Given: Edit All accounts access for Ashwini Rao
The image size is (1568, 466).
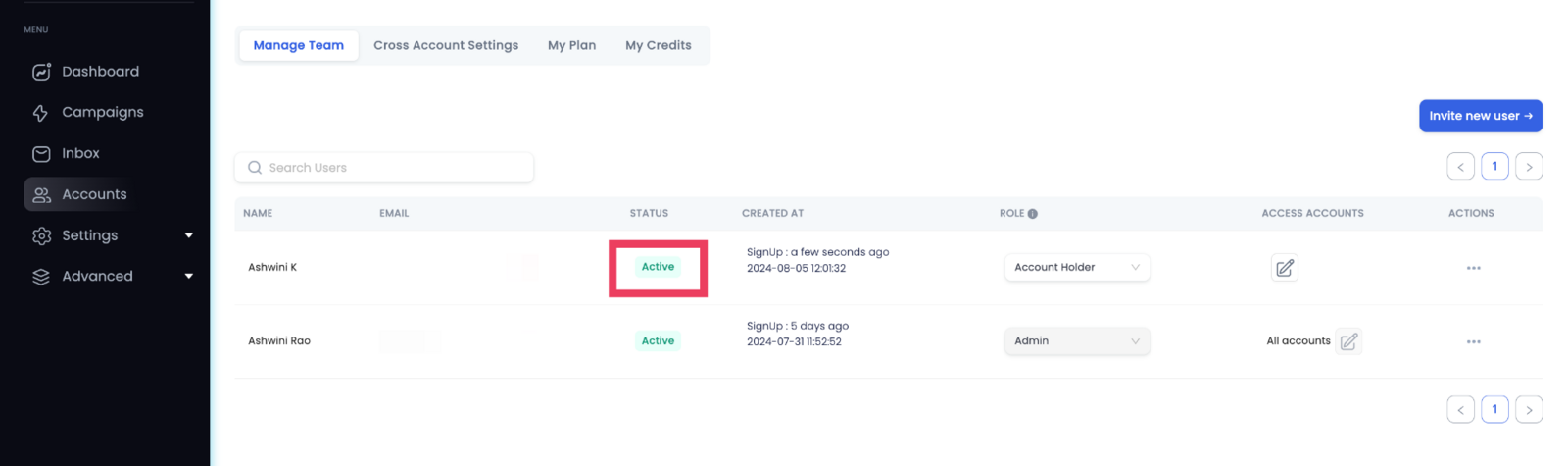Looking at the screenshot, I should tap(1348, 341).
